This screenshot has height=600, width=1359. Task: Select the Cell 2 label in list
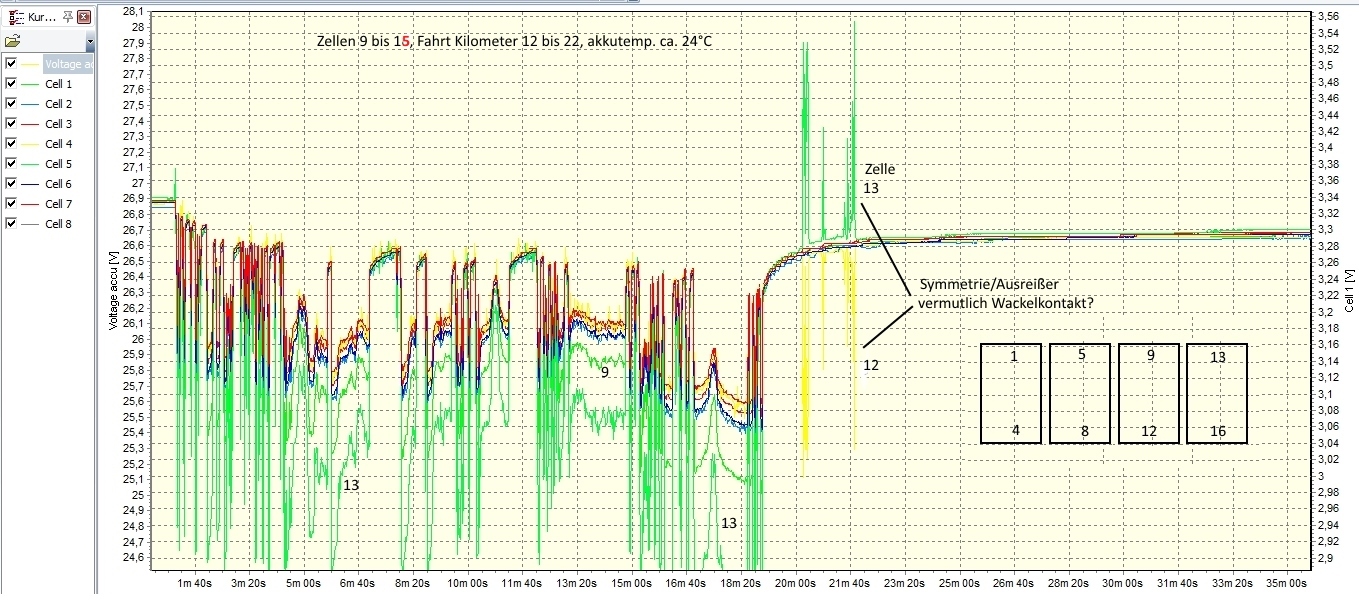click(x=59, y=104)
